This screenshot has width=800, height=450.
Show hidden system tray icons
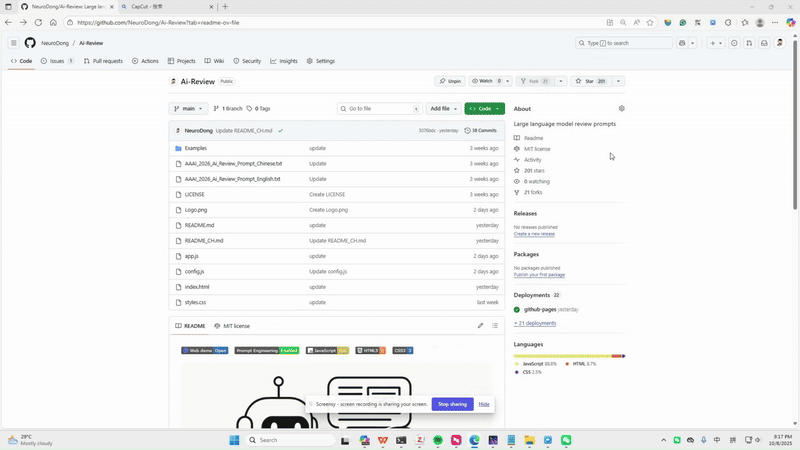663,440
